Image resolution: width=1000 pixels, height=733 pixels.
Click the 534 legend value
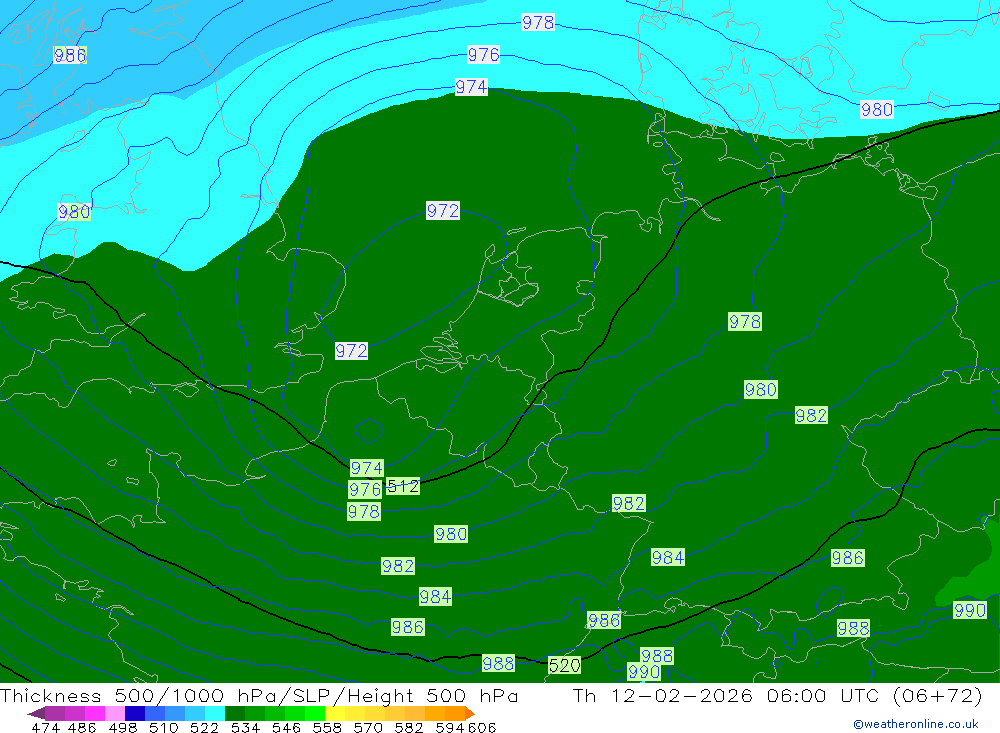245,727
